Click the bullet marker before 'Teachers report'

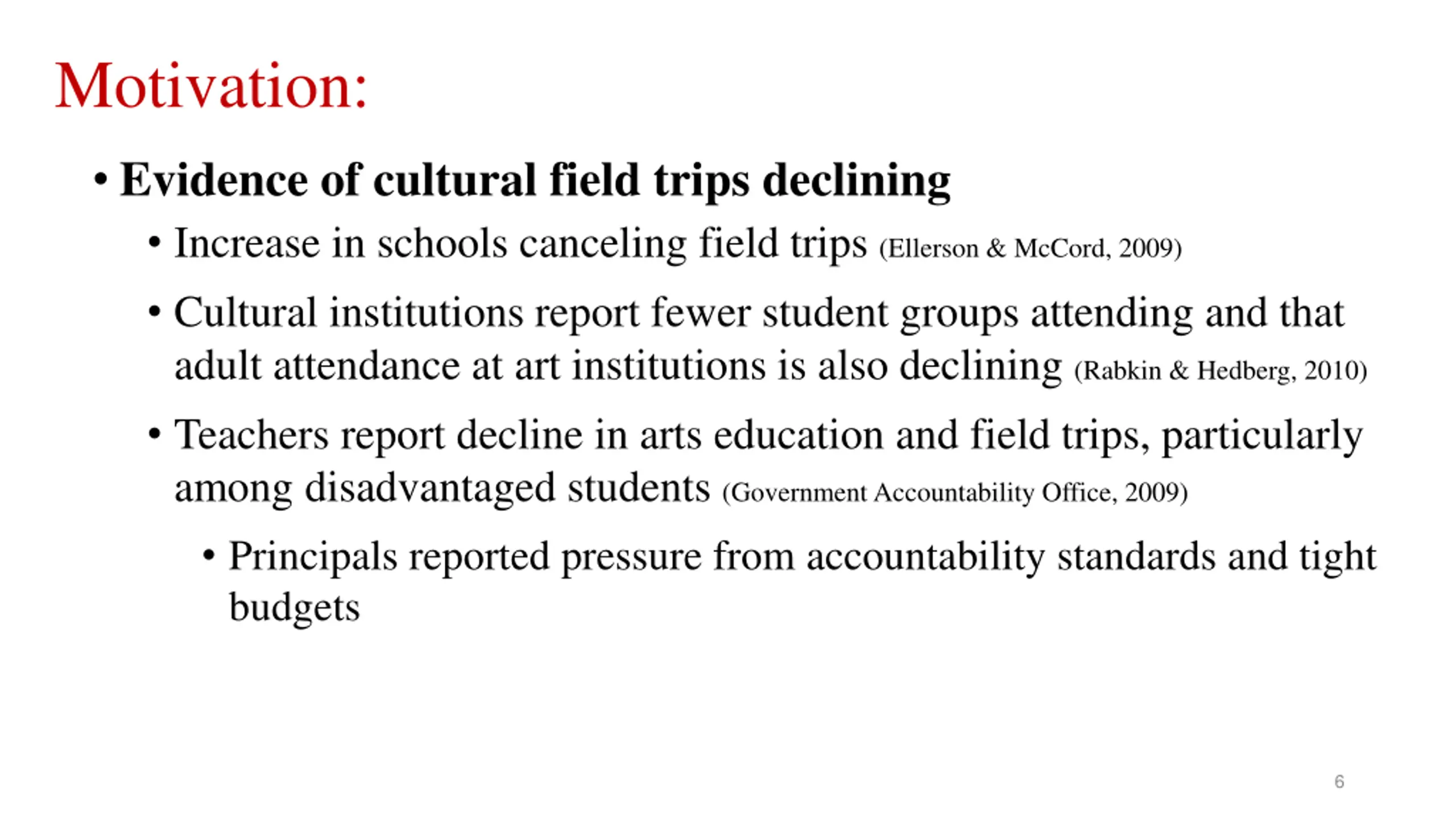(x=155, y=435)
